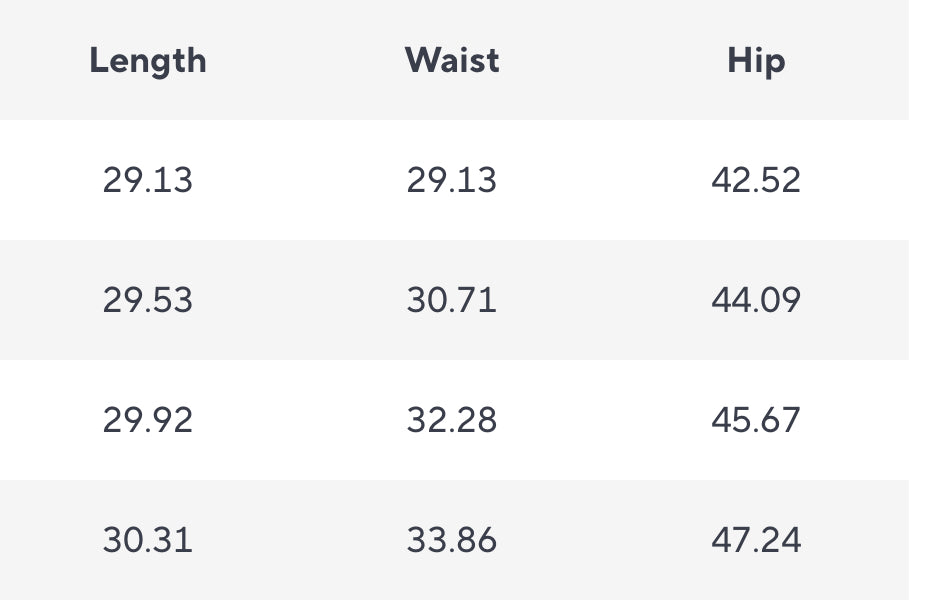Click the 30.71 waist cell
Viewport: 945px width, 602px height.
pos(452,299)
